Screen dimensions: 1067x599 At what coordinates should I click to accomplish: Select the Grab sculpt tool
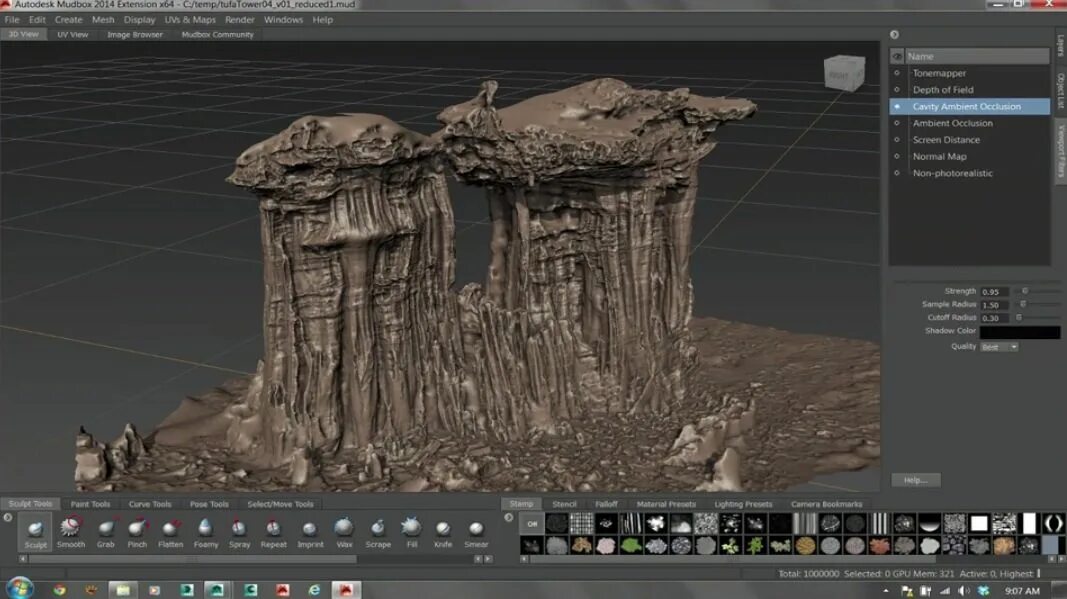click(105, 530)
